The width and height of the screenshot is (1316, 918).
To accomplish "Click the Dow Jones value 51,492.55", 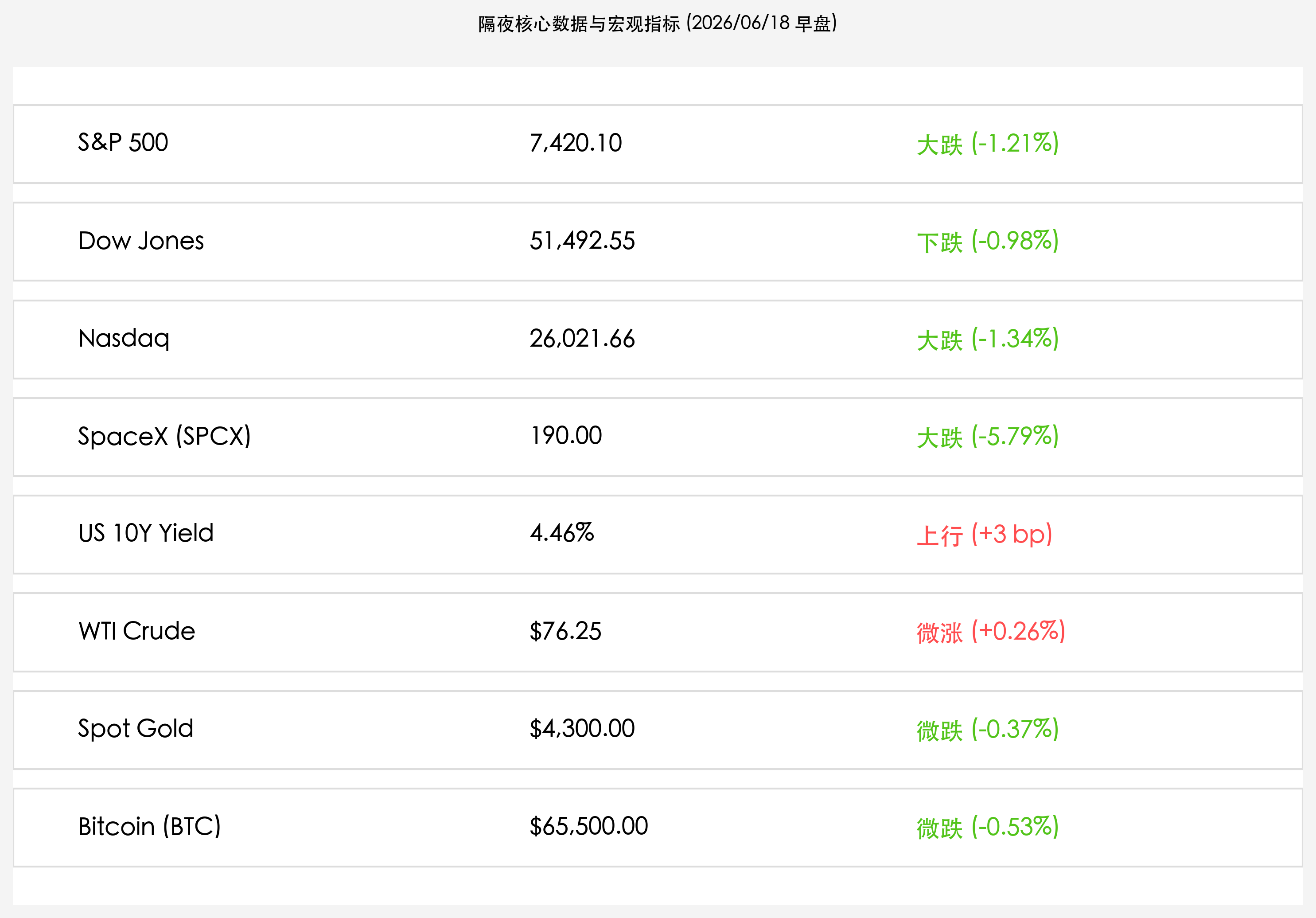I will [x=582, y=241].
